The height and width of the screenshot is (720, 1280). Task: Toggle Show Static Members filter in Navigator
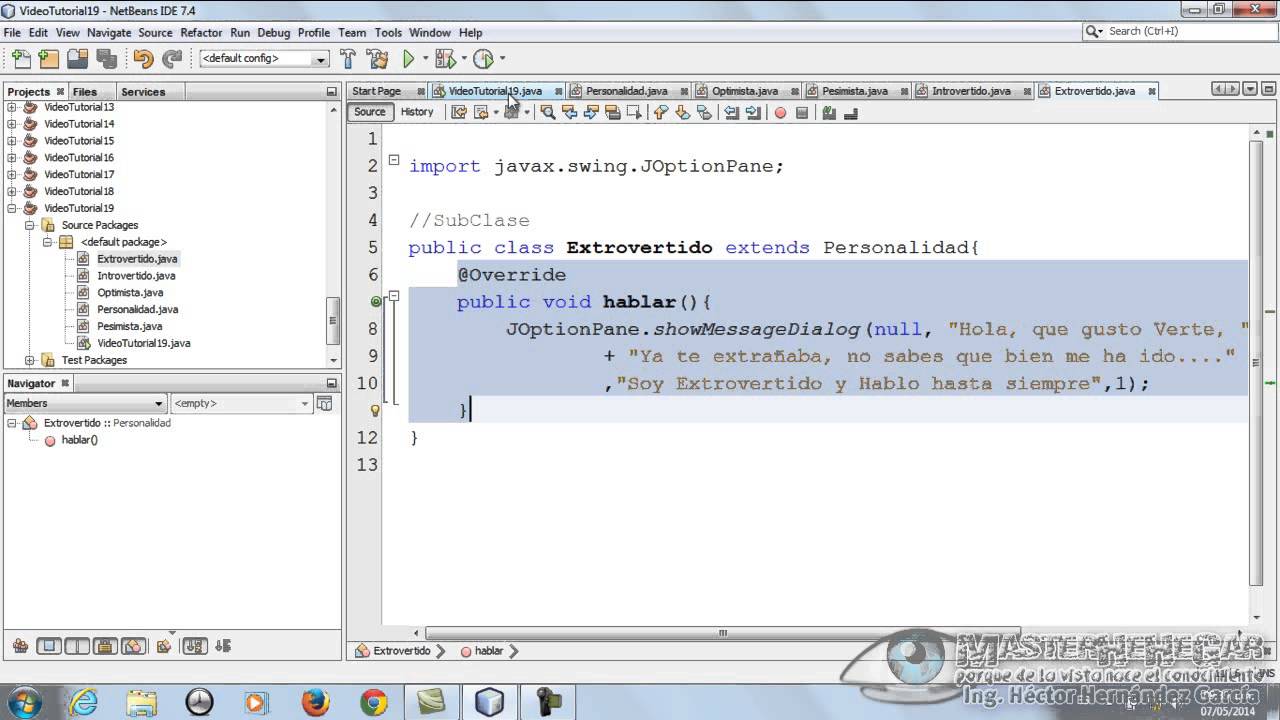coord(77,647)
